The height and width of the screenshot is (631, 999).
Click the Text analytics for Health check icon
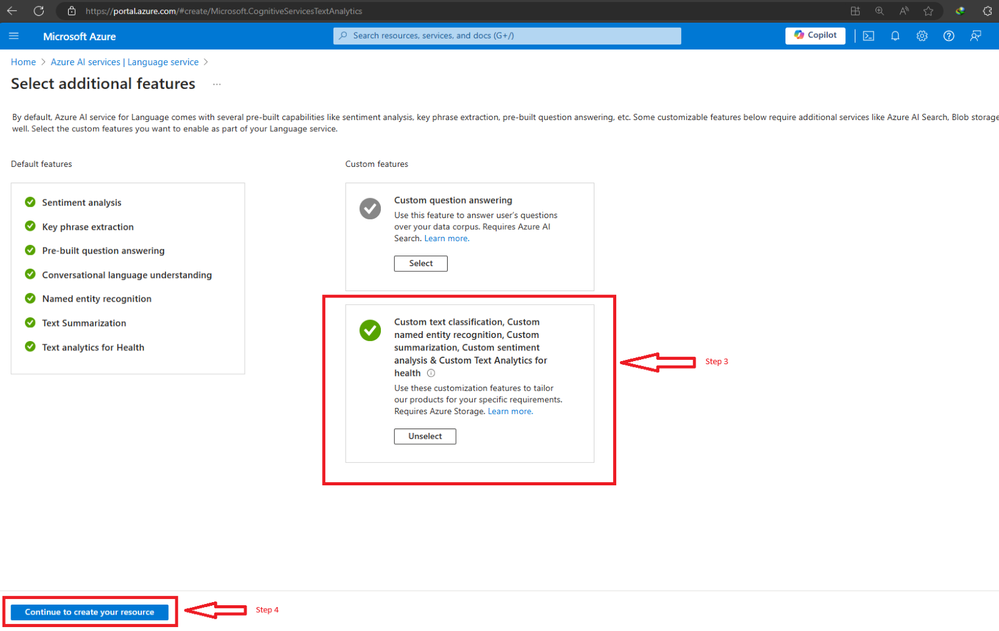click(x=30, y=347)
